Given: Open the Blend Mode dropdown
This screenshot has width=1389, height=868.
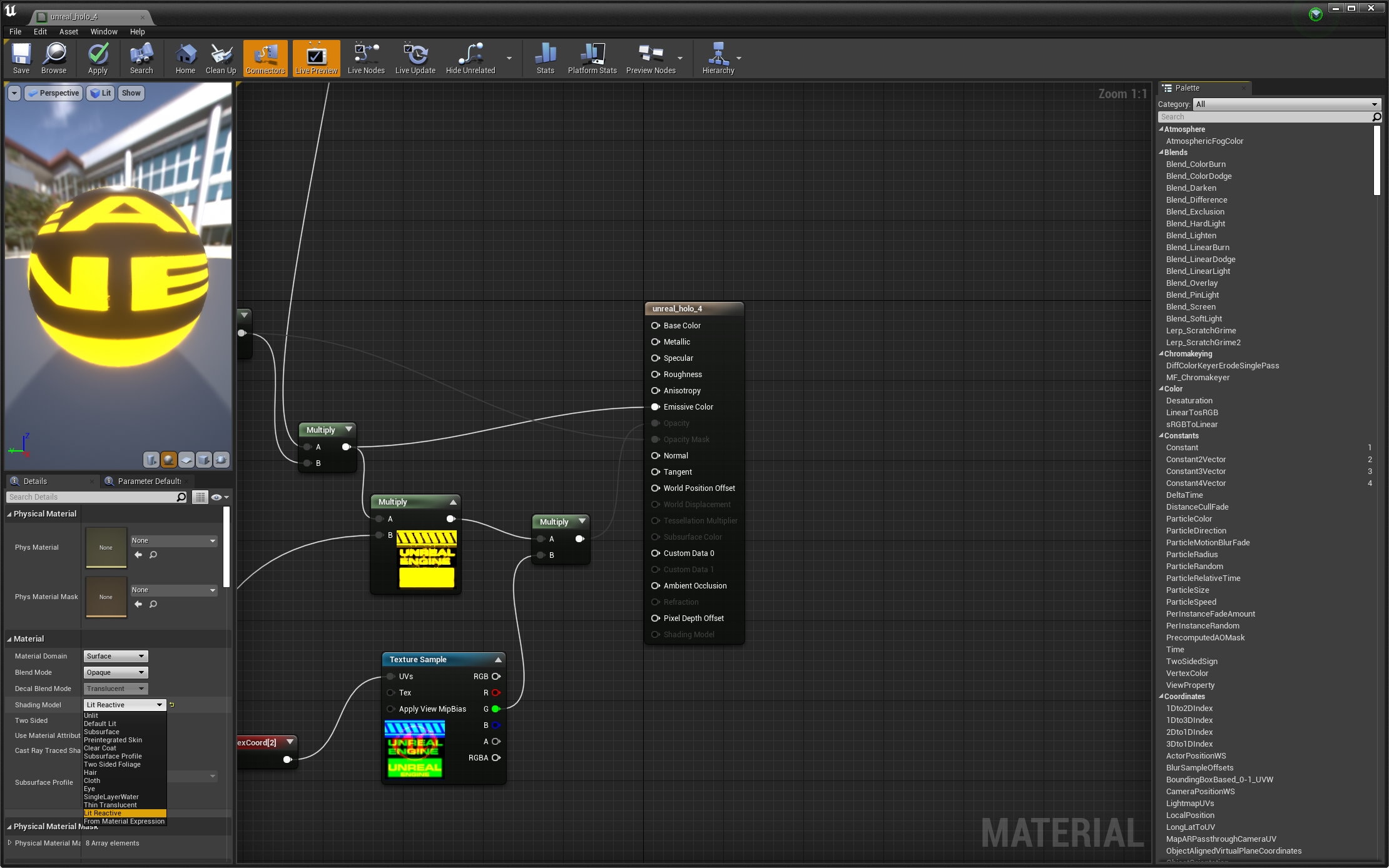Looking at the screenshot, I should pos(116,672).
